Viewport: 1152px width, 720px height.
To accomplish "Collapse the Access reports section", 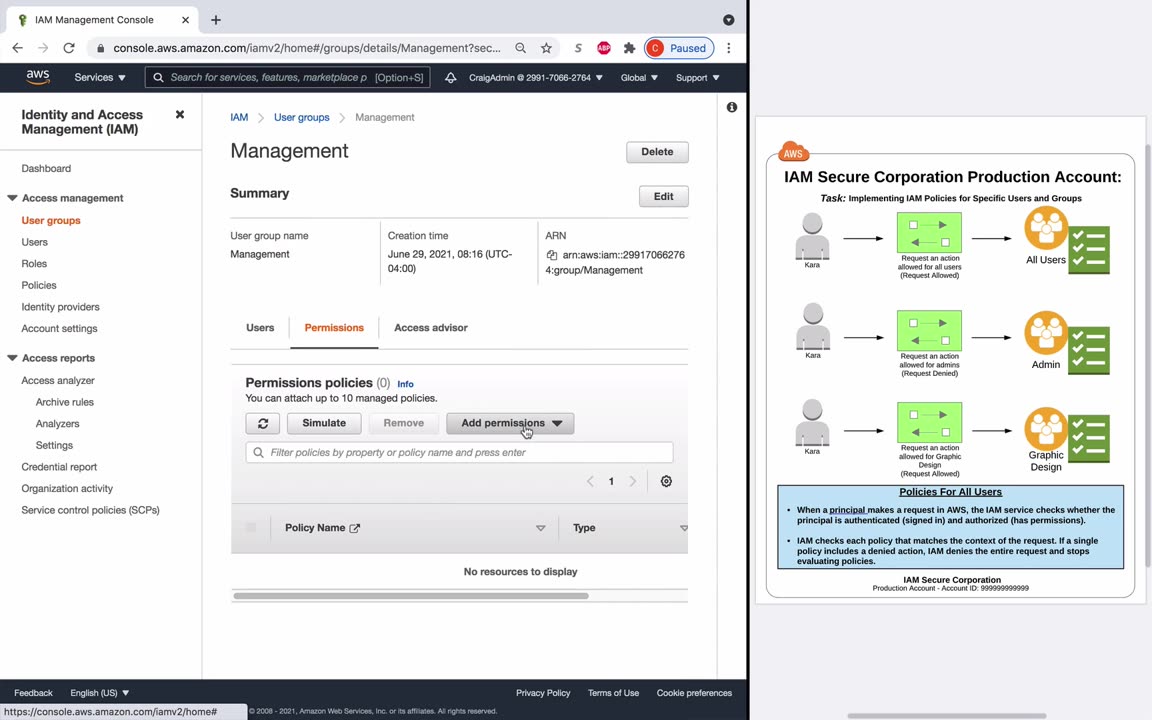I will click(x=12, y=358).
